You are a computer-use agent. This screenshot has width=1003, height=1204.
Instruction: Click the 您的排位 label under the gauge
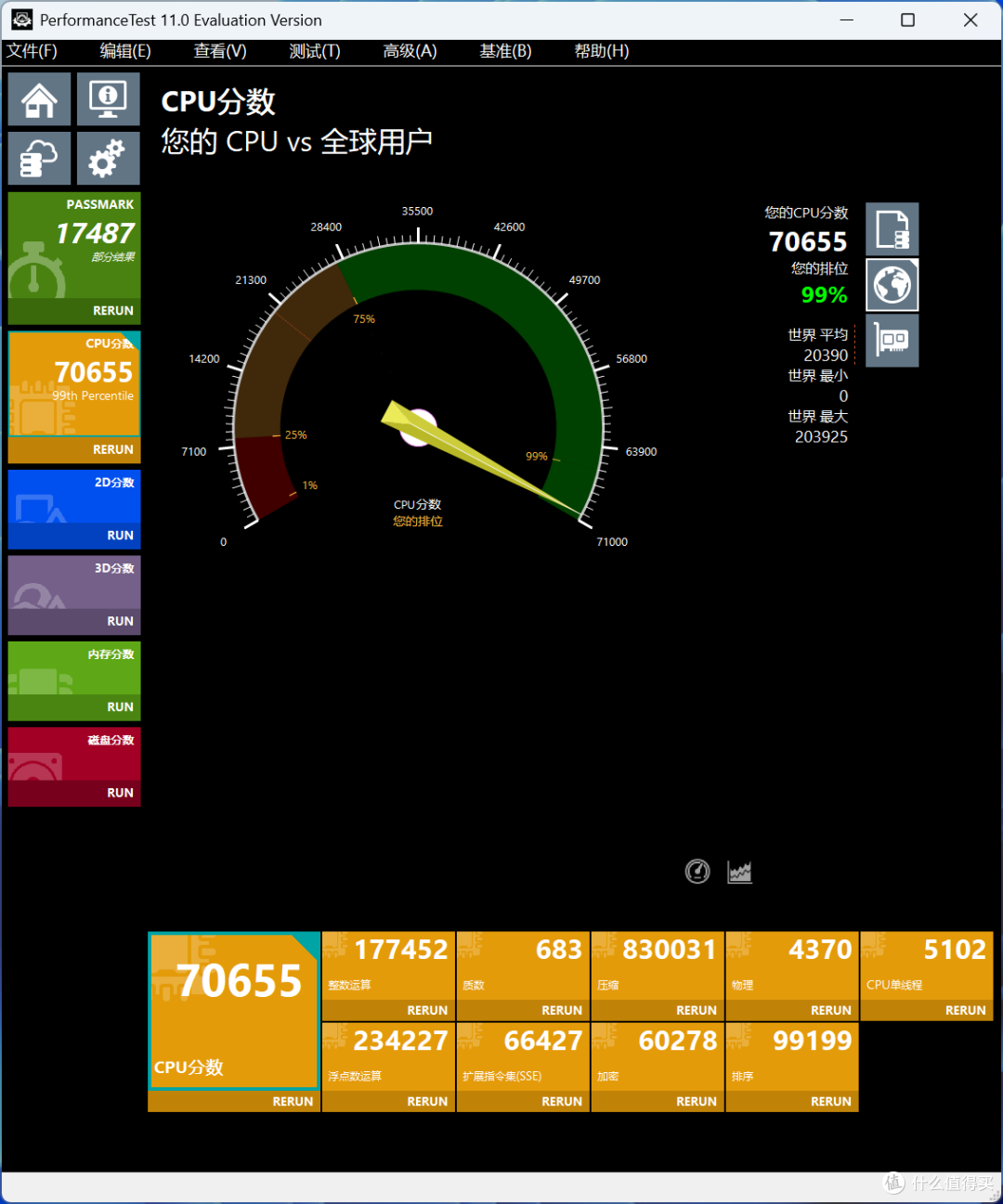(x=418, y=522)
